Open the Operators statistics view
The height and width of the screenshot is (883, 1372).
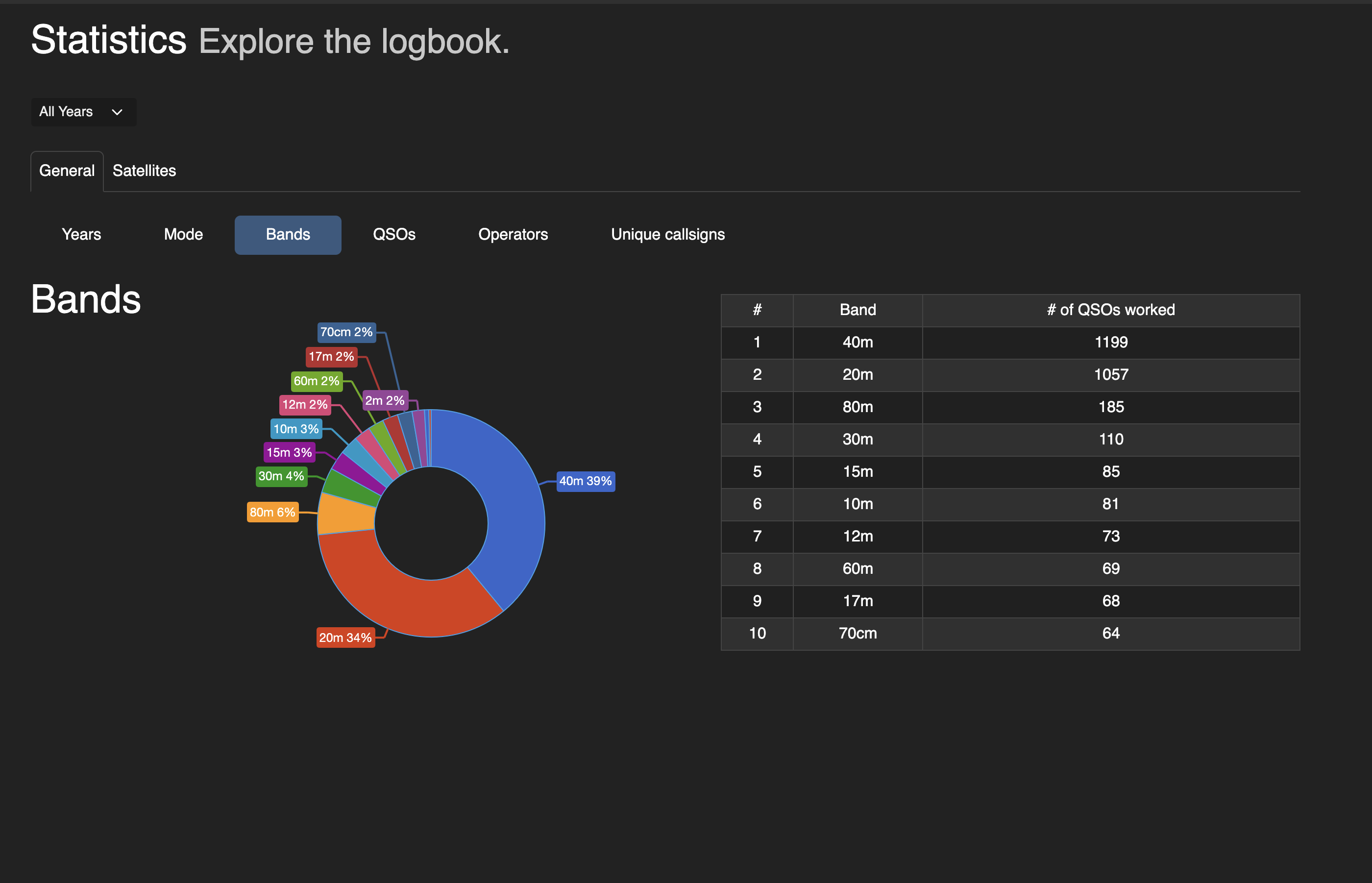coord(513,235)
